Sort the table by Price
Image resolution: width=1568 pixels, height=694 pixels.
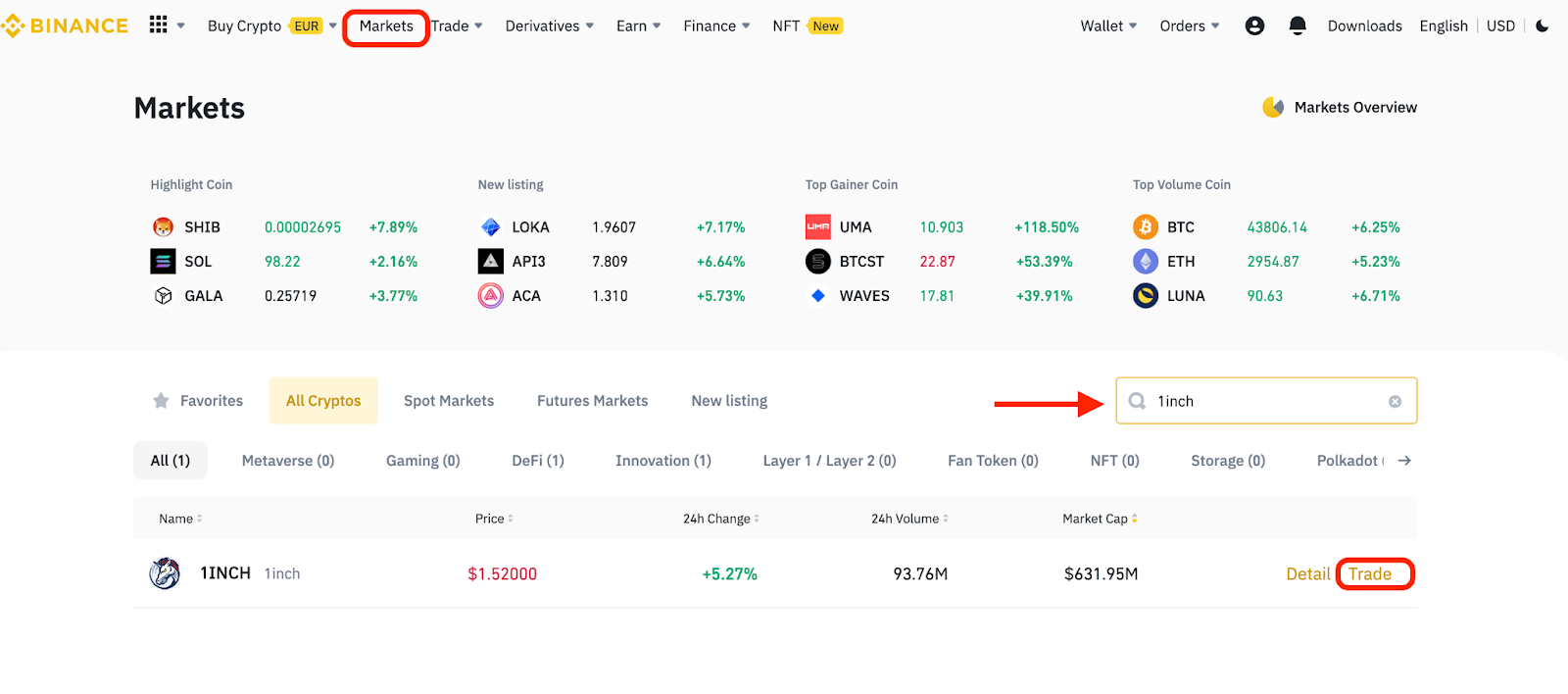(494, 519)
